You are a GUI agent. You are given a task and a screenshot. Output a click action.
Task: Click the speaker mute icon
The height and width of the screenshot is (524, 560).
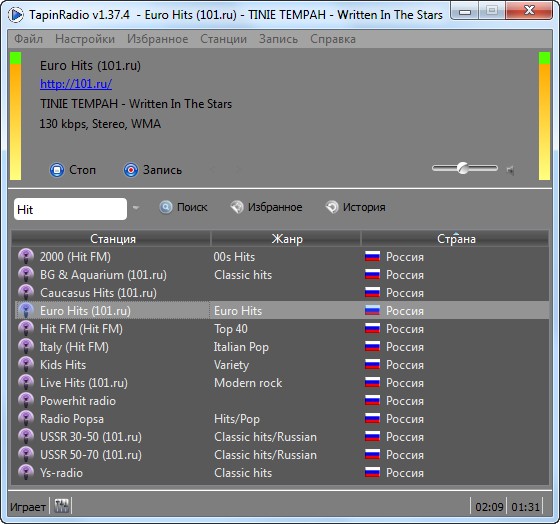click(x=511, y=170)
